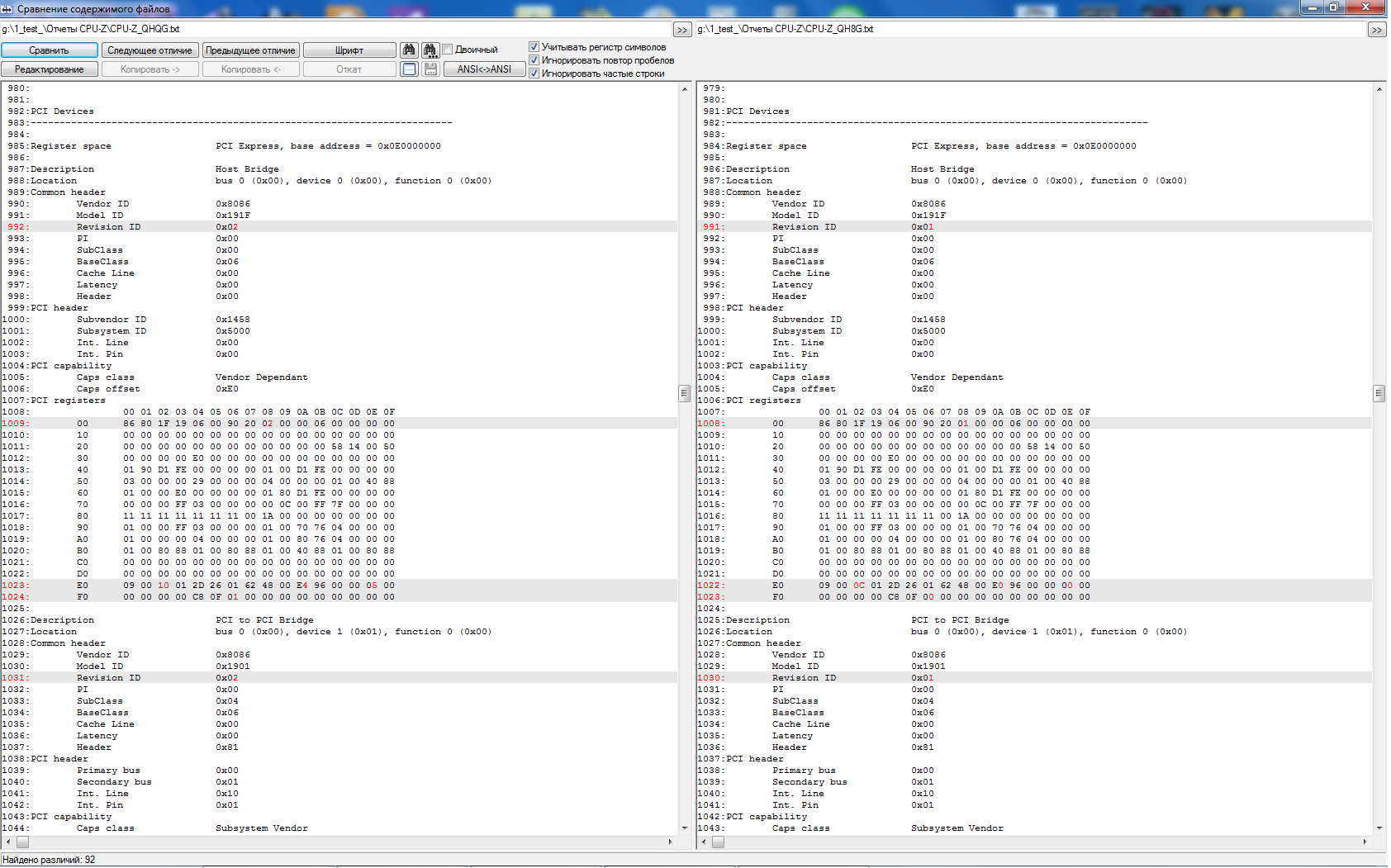Focus the left file path CPU-Z_QHQG.txt field
1391x868 pixels.
pos(337,29)
